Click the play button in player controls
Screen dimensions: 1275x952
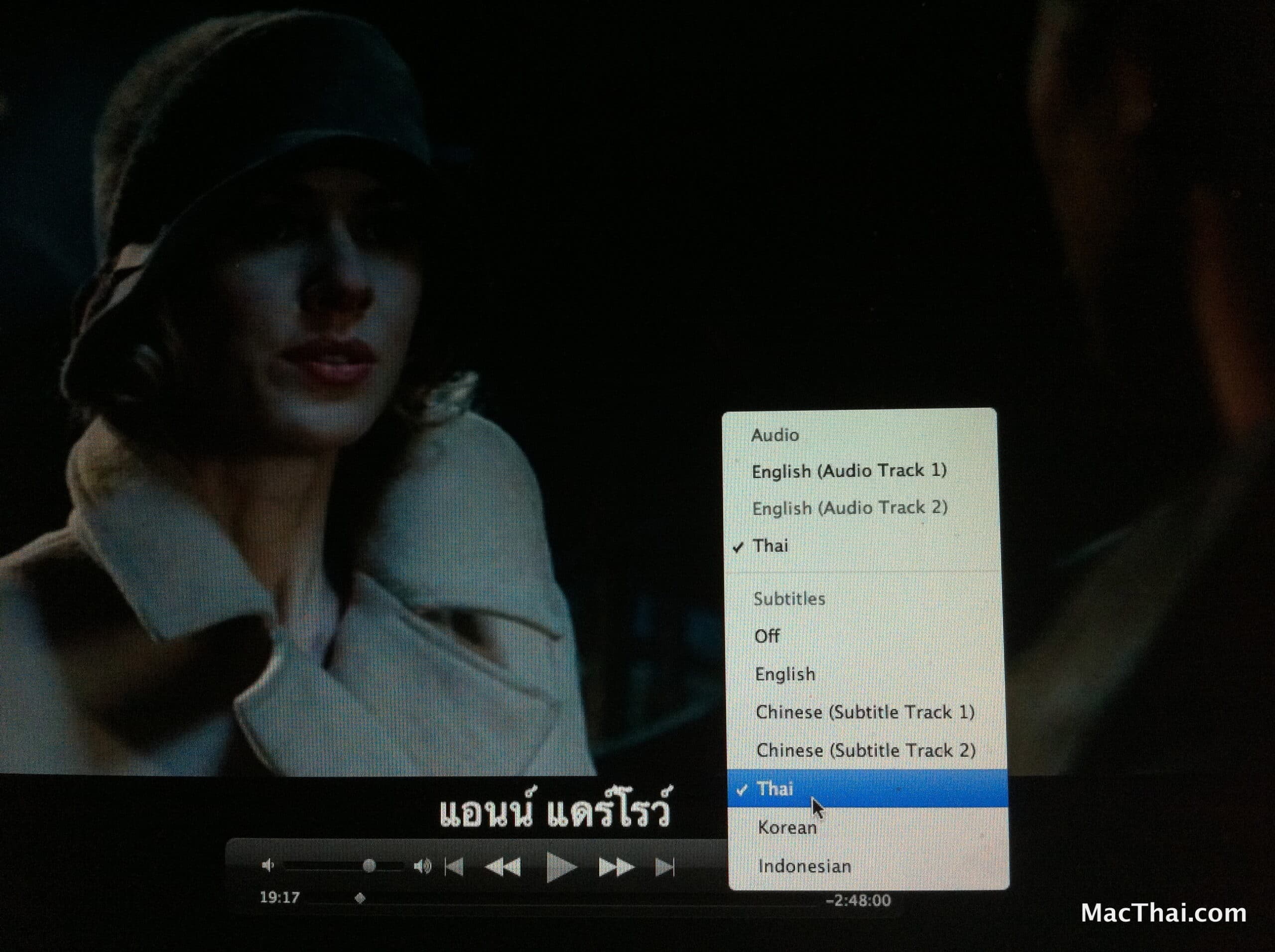coord(561,867)
